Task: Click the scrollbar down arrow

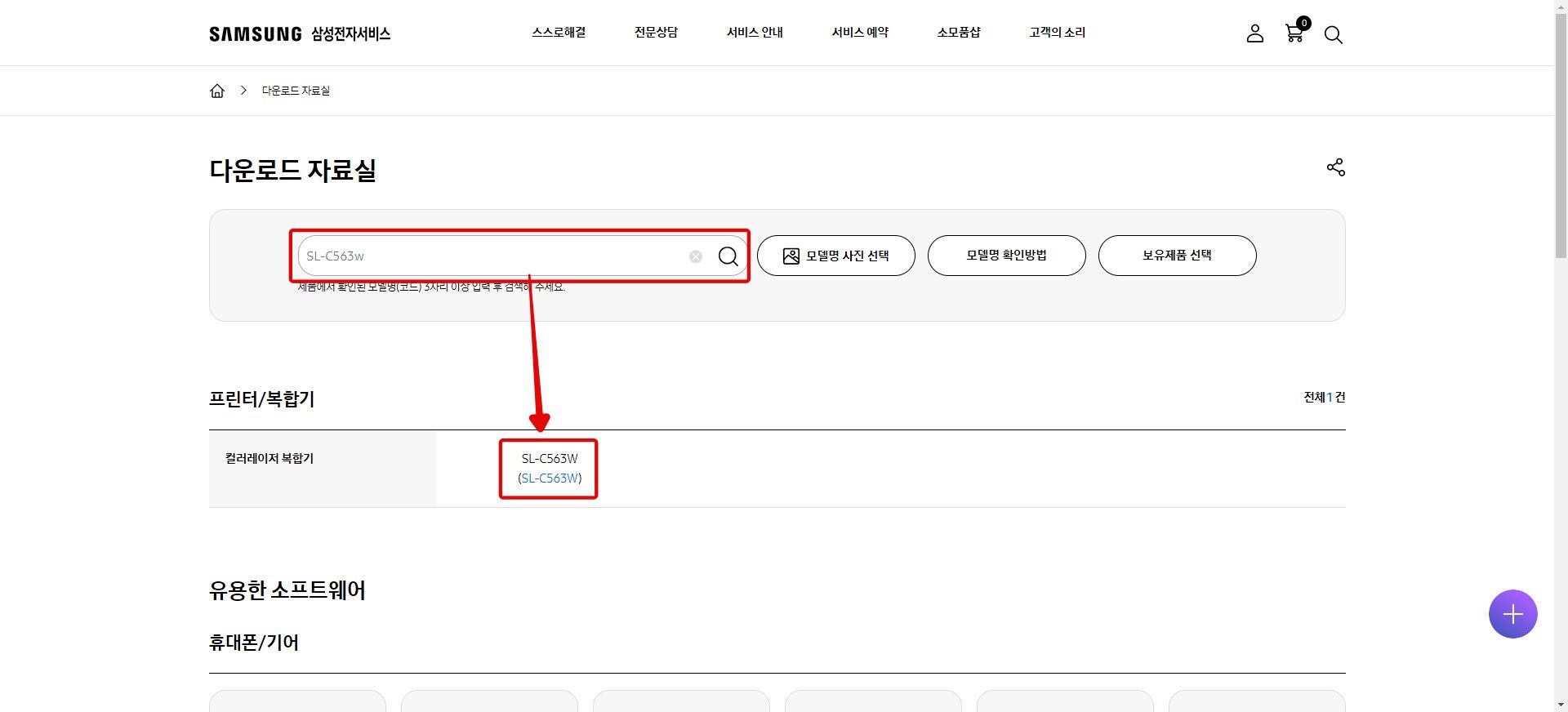Action: coord(1561,705)
